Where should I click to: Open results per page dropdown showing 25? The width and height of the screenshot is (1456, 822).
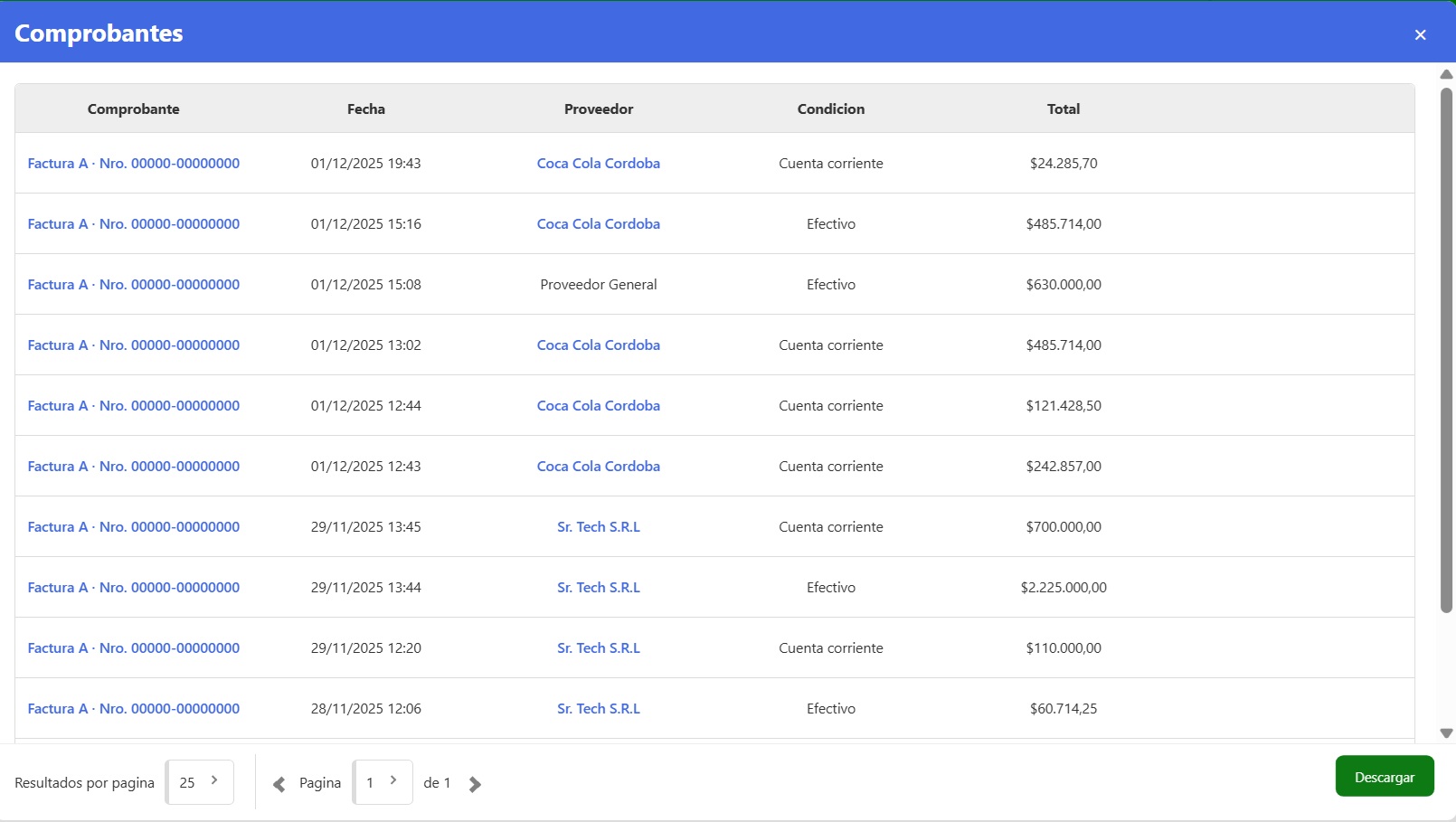click(x=200, y=782)
